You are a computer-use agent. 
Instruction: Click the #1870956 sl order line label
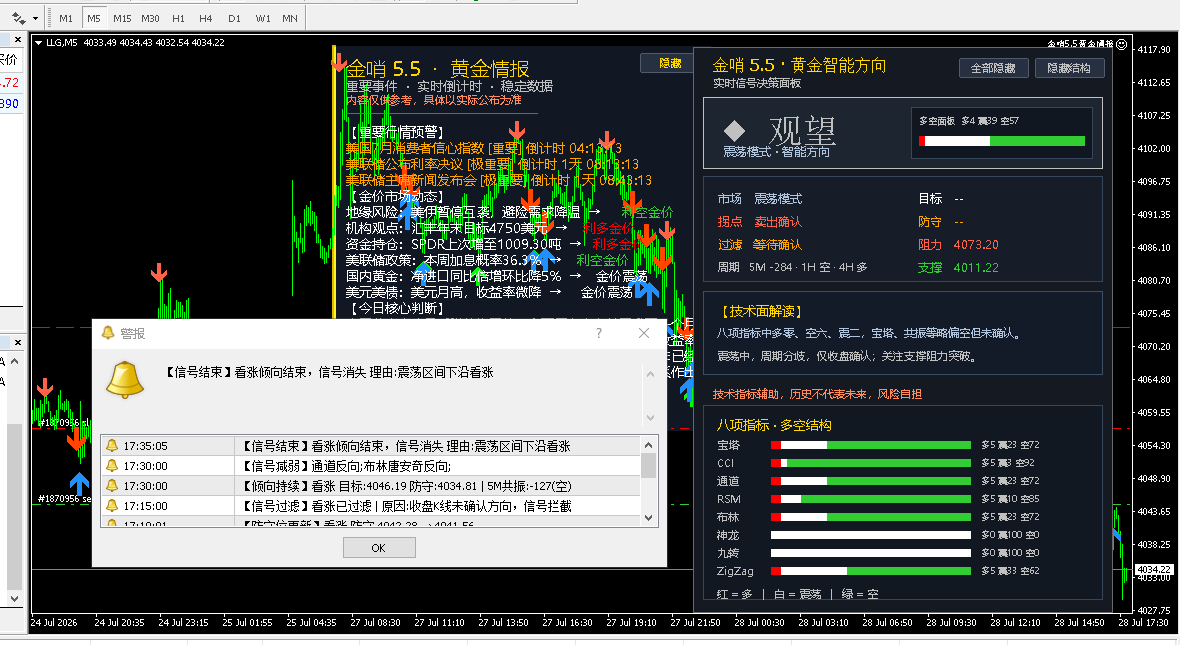63,422
